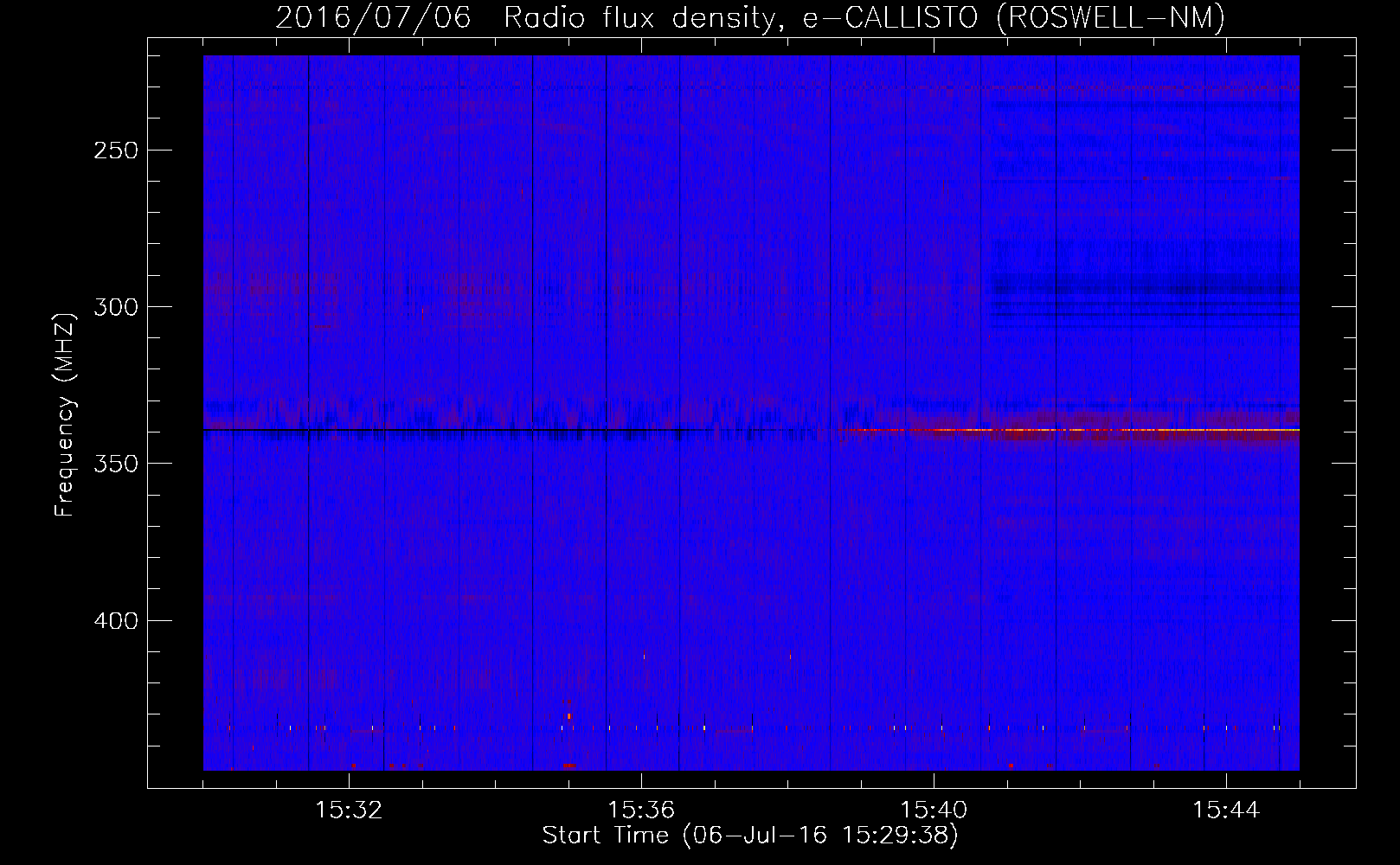
Task: Click the 15:40 time axis label
Action: point(934,811)
